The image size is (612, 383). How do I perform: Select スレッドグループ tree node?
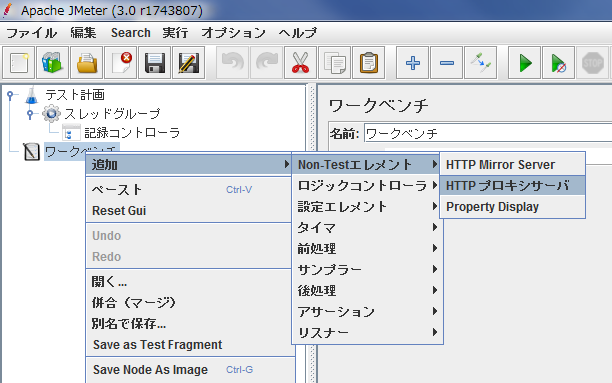tap(112, 114)
